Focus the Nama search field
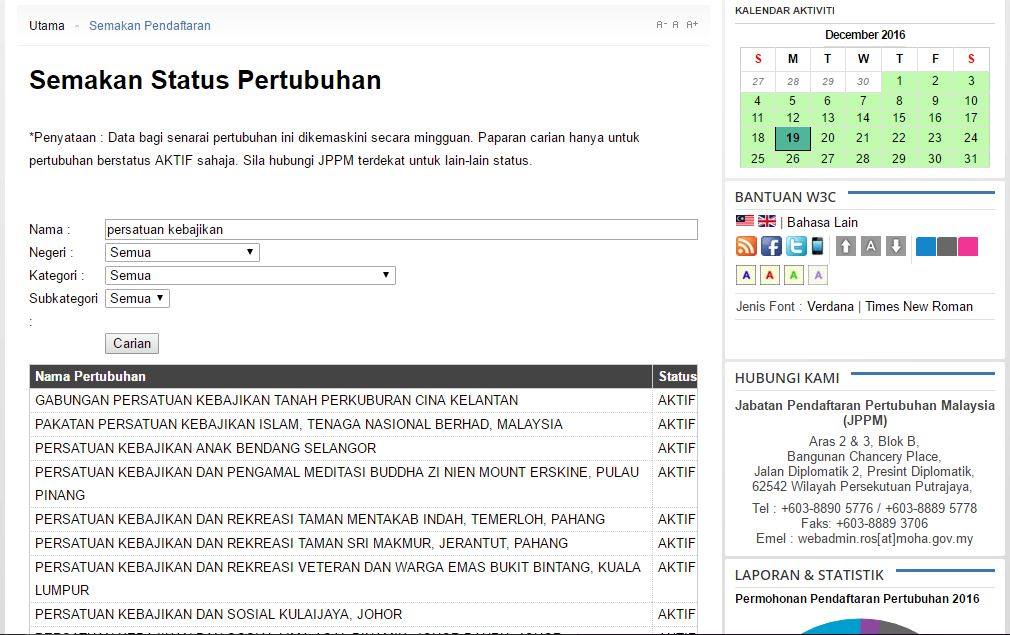 (x=401, y=229)
